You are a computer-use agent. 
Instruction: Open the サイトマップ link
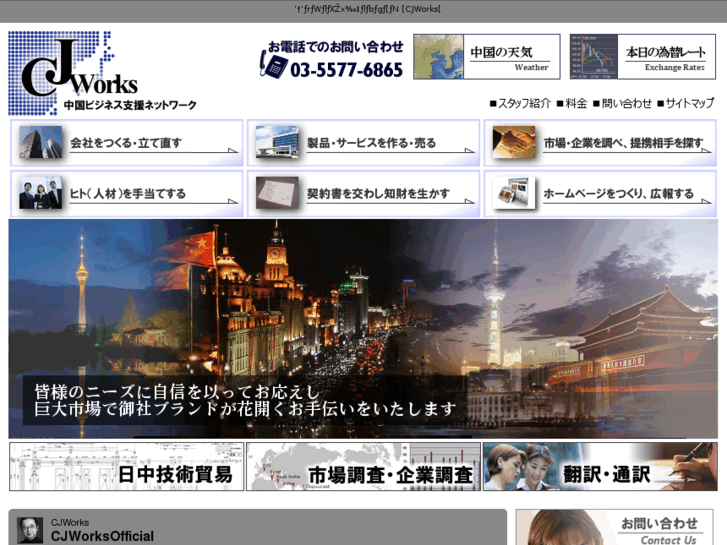[x=686, y=103]
